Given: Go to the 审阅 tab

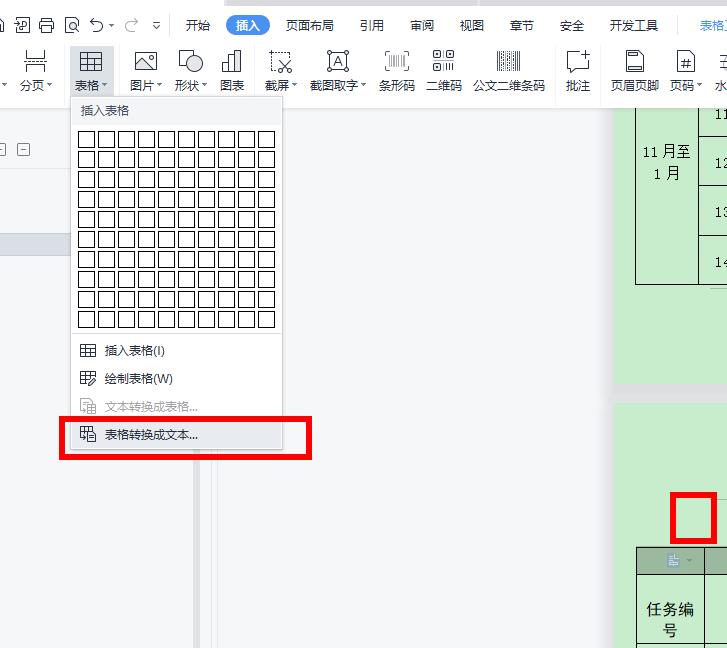Looking at the screenshot, I should pyautogui.click(x=422, y=25).
